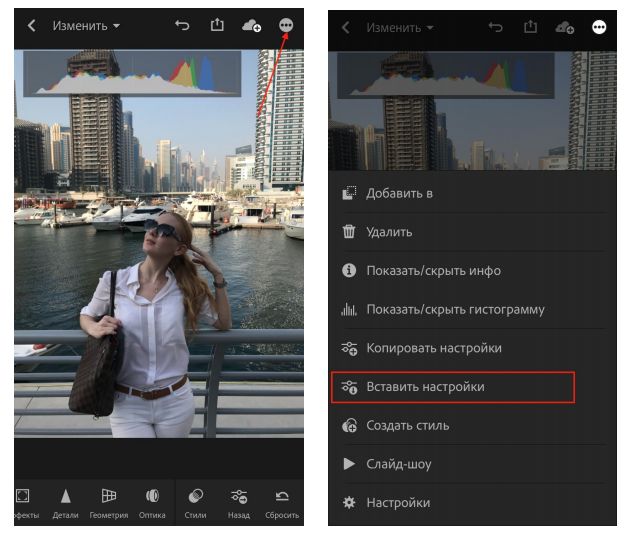Toggle Показать/скрыть инфо
Screen dimensions: 639x538
point(473,271)
